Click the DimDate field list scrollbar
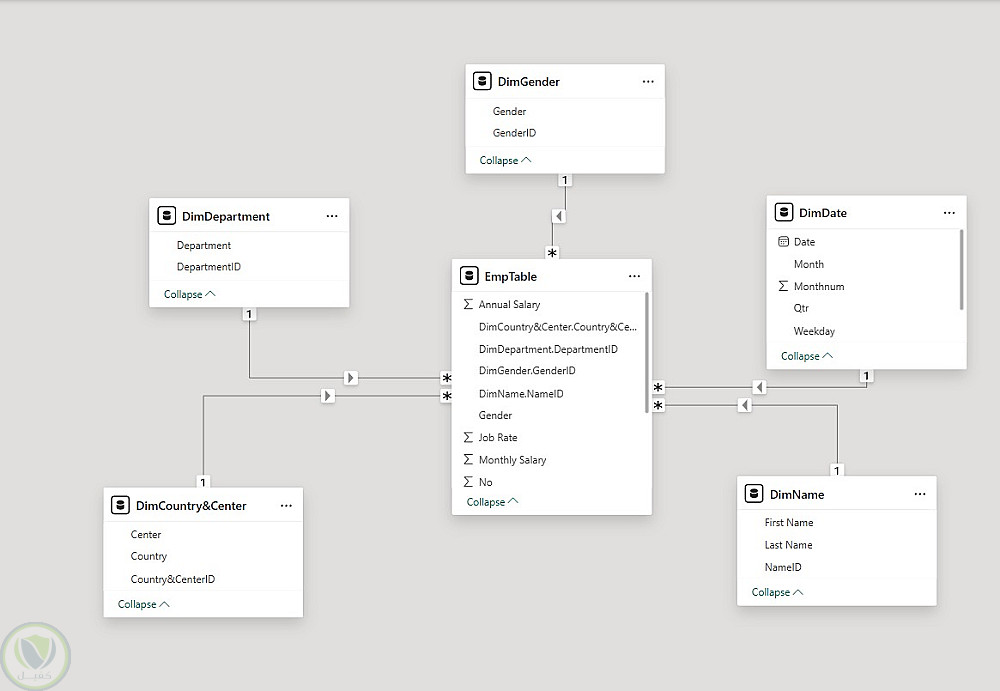Viewport: 1000px width, 691px height. pos(962,268)
